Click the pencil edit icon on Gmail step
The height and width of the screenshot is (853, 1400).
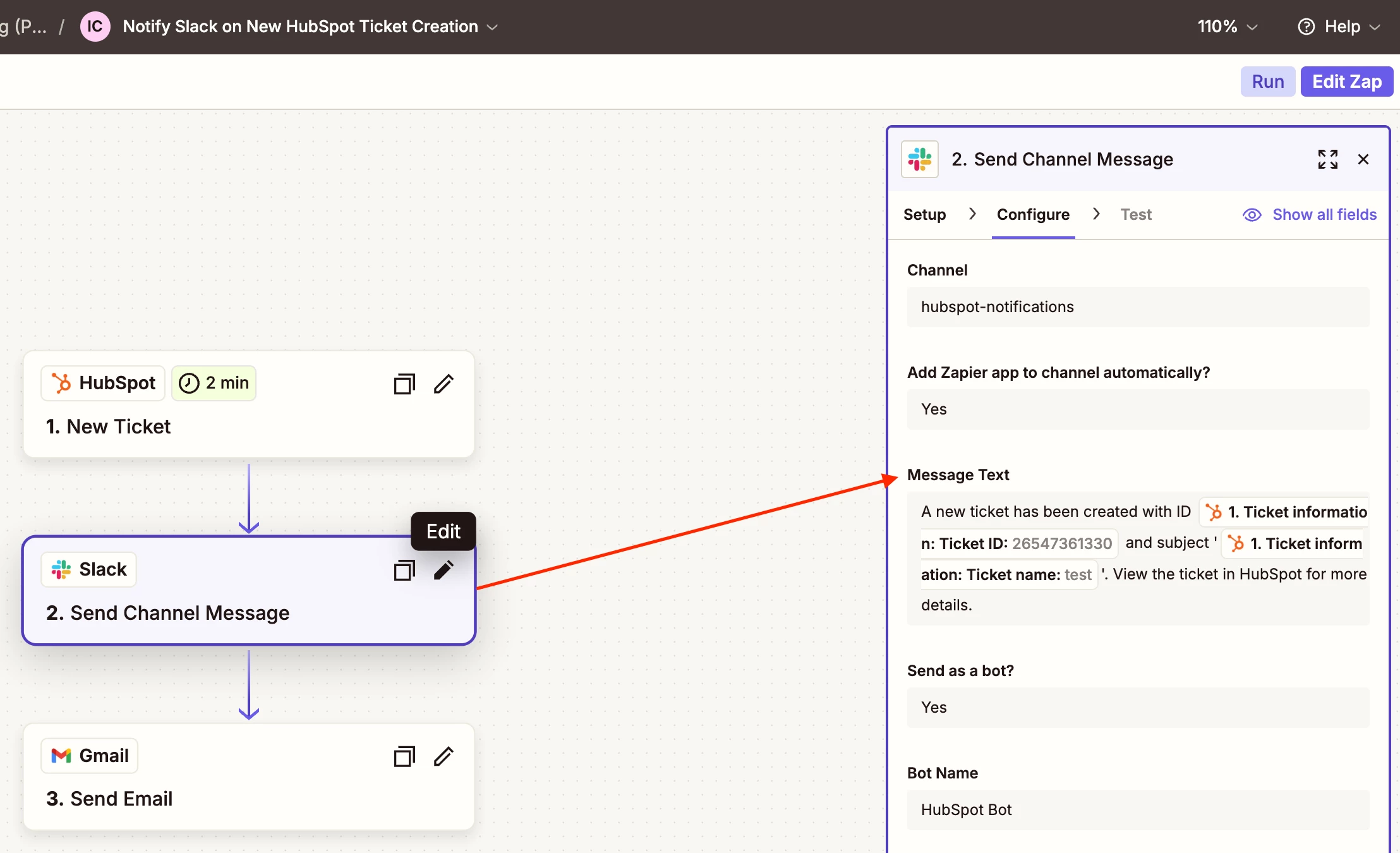pos(444,756)
